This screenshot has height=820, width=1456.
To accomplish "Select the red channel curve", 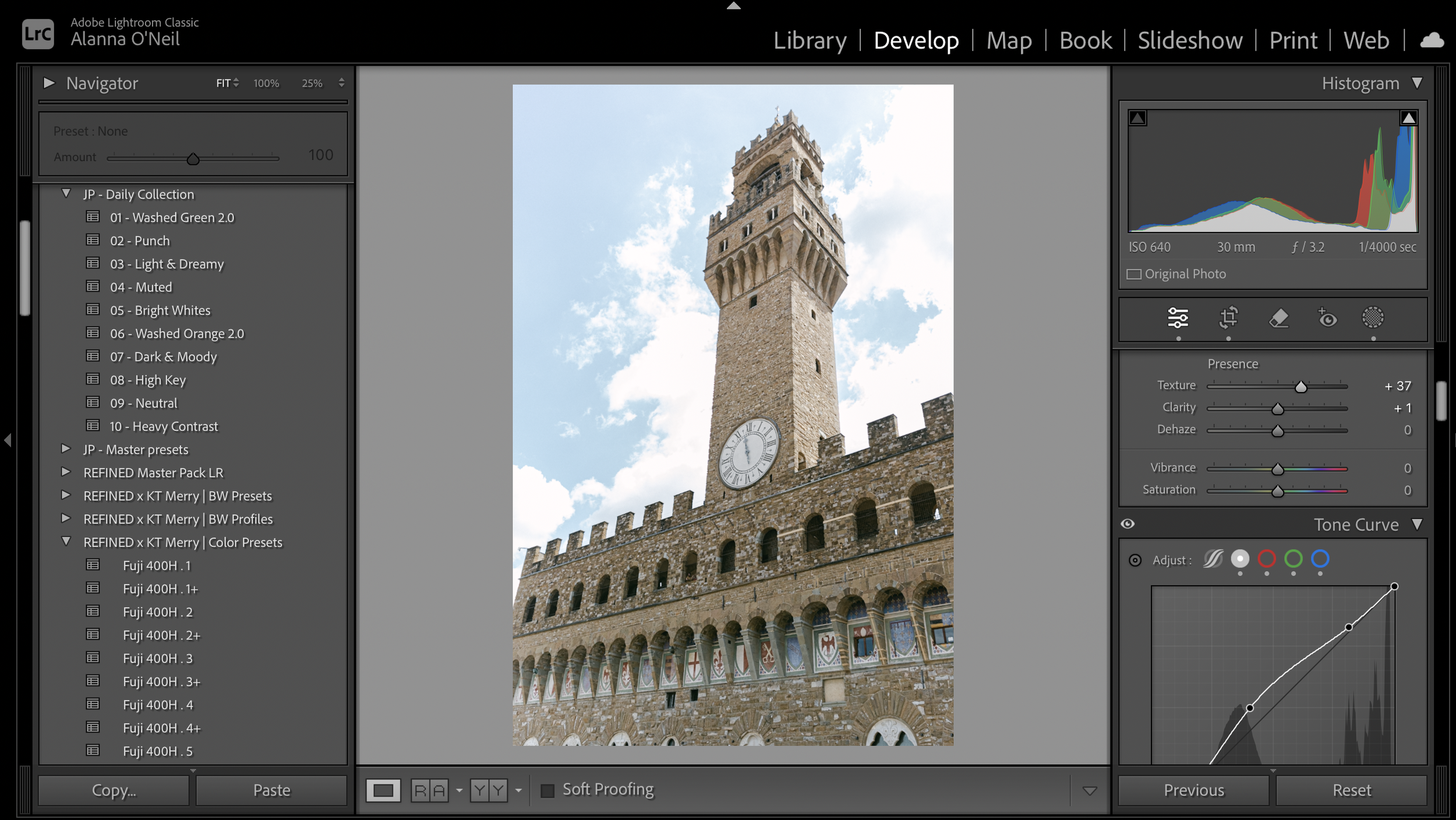I will coord(1266,559).
